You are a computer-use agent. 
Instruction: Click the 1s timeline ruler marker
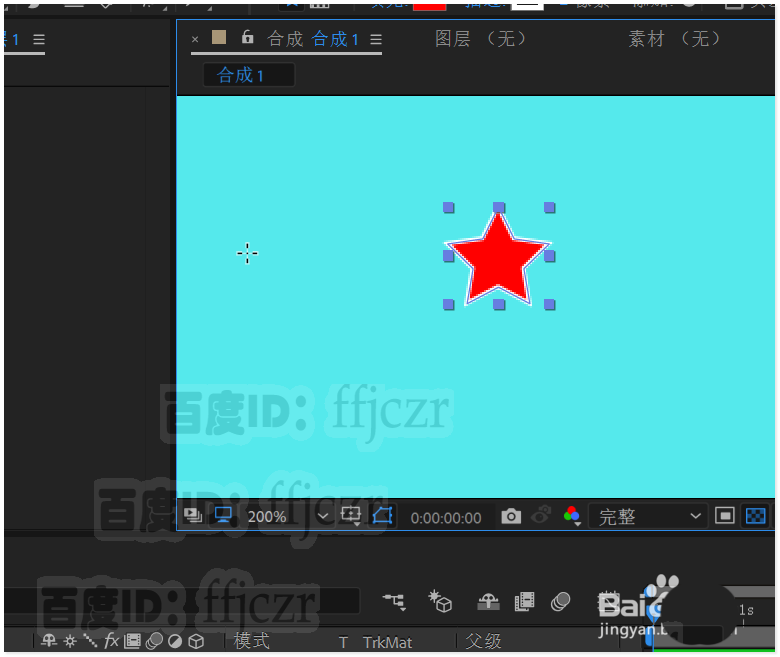(x=746, y=610)
